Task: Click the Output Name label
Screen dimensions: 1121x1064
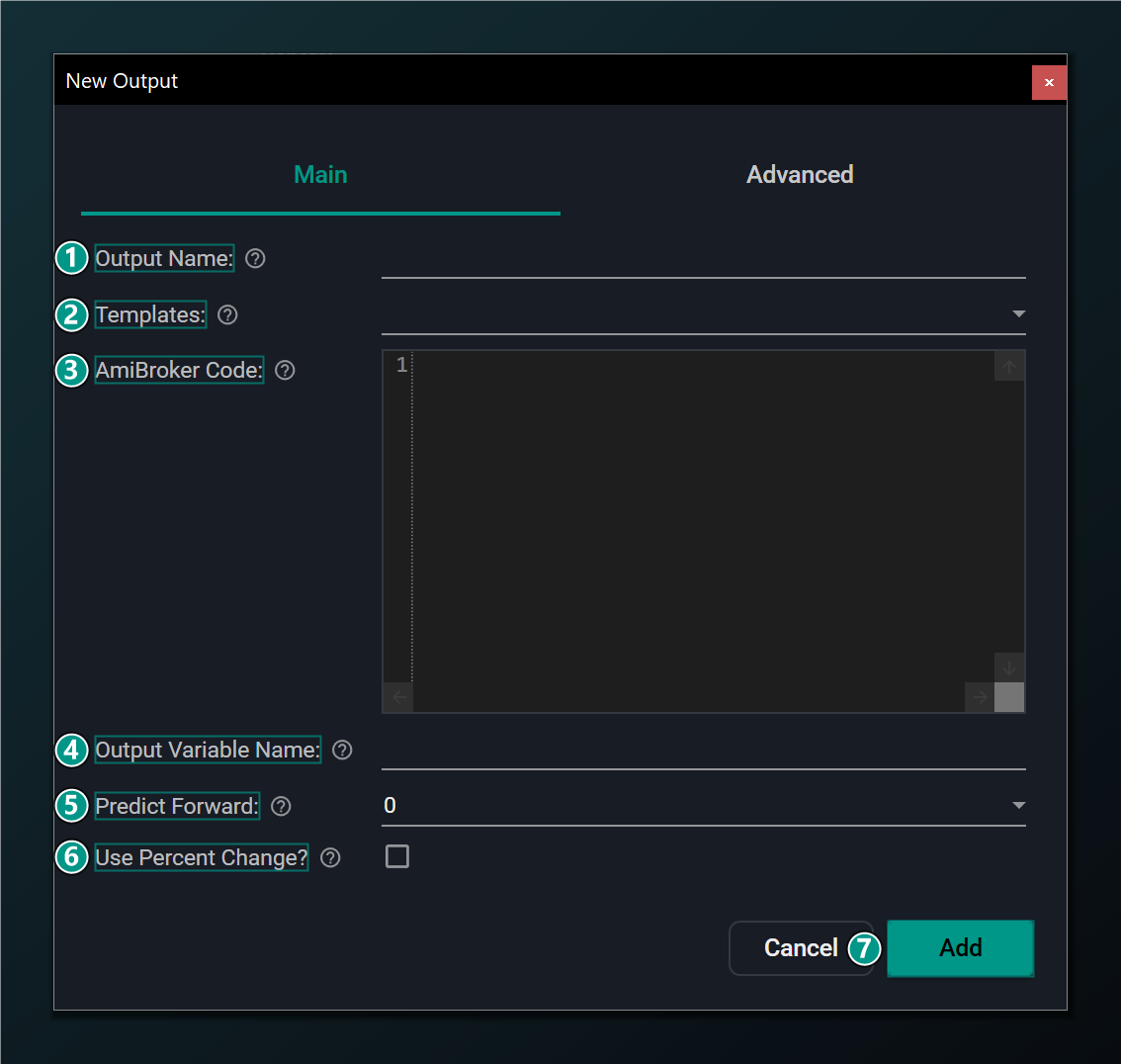Action: pos(164,258)
